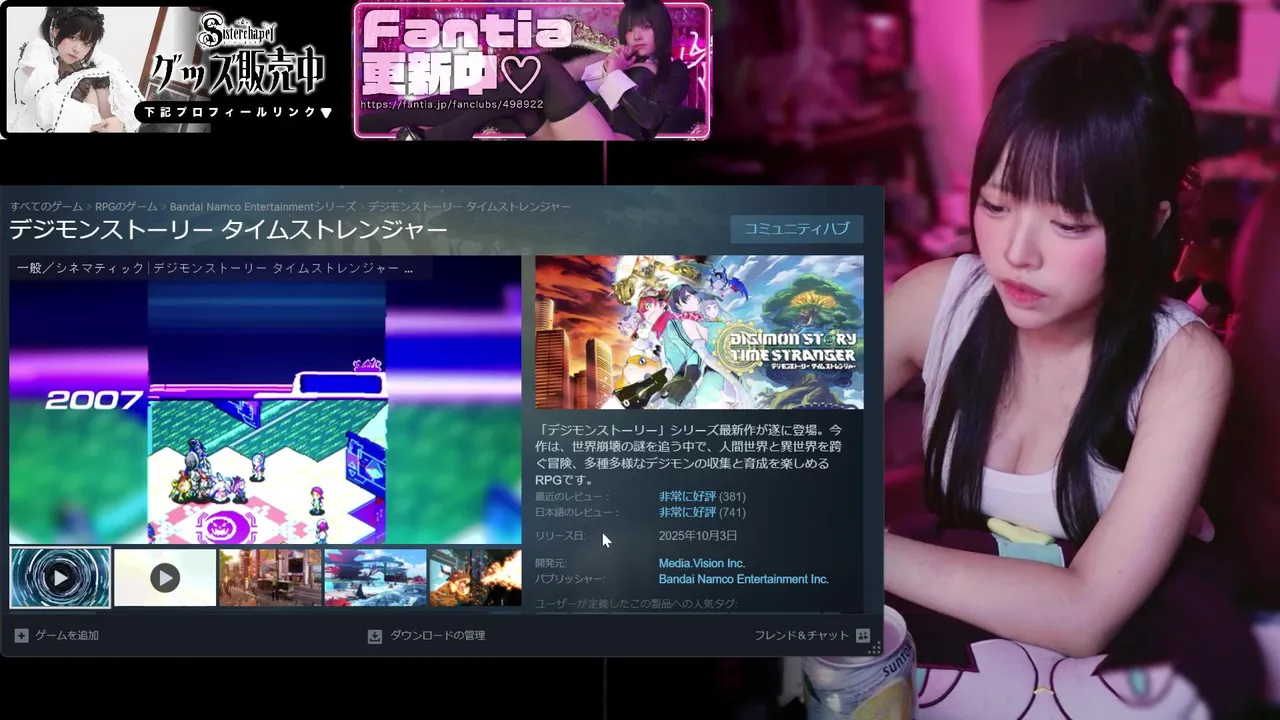1280x720 pixels.
Task: Open Bandai Namco Entertainmentシリーズ breadcrumb
Action: point(262,207)
